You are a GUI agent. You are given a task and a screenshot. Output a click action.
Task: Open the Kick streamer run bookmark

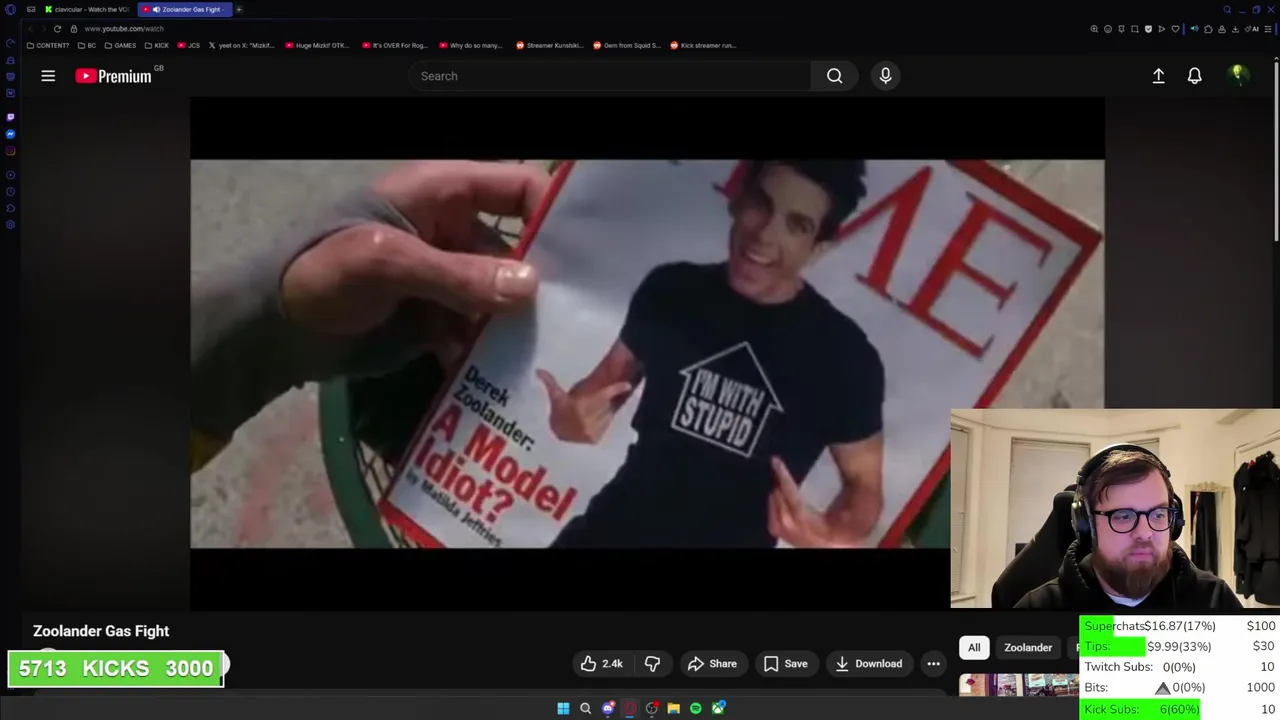704,45
